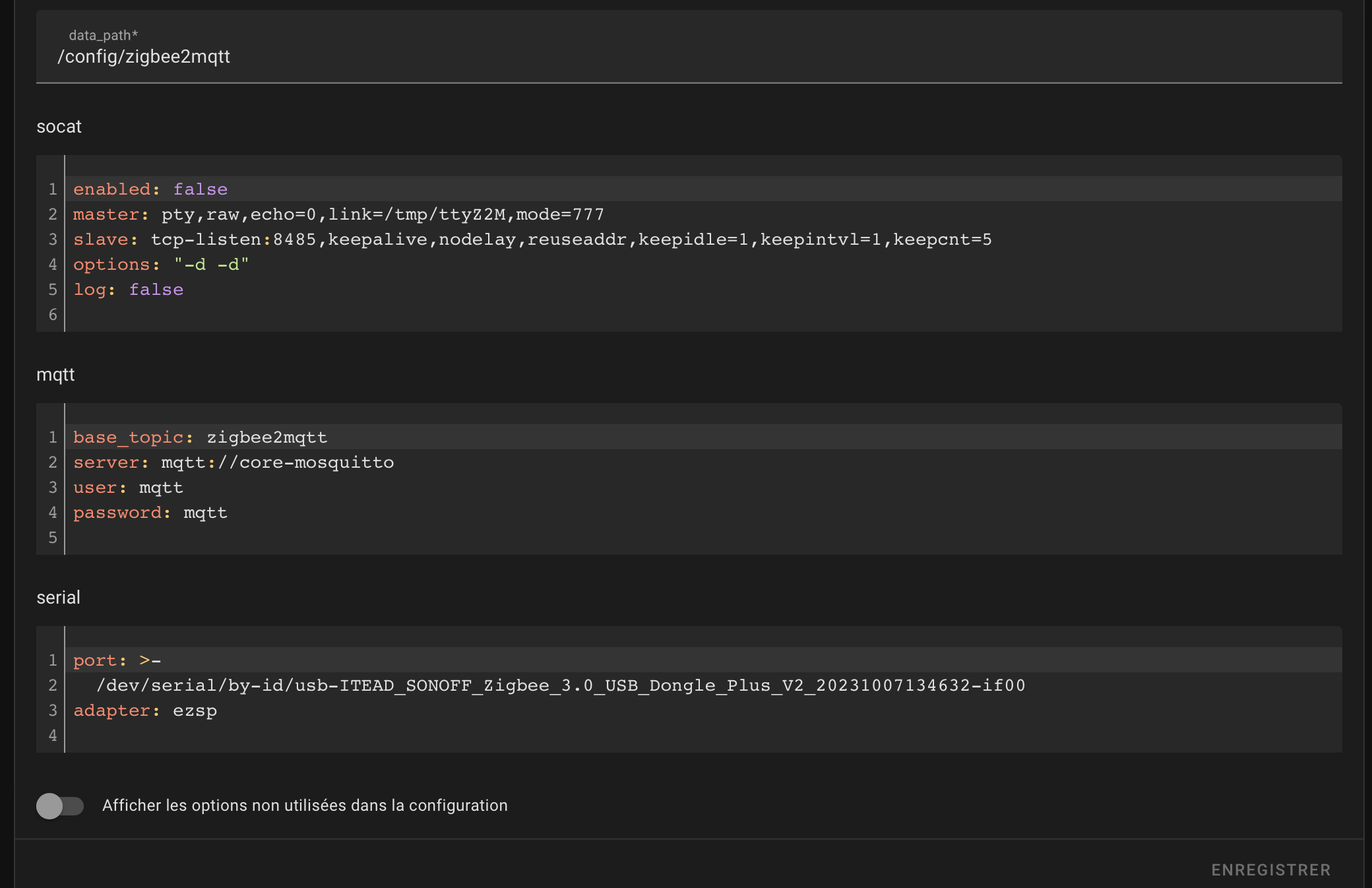Viewport: 1372px width, 888px height.
Task: Click the 'user: mqtt' line
Action: 129,488
